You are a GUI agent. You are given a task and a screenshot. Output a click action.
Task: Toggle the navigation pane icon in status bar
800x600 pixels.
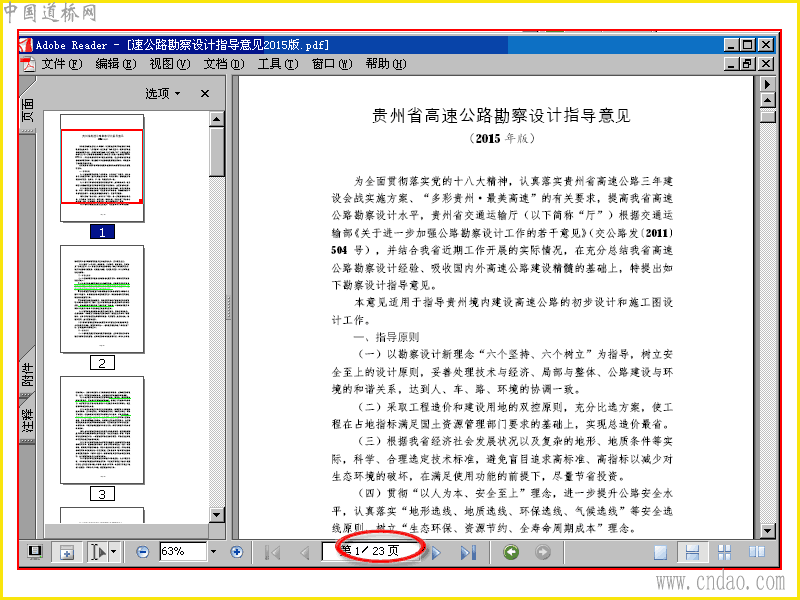(x=67, y=552)
